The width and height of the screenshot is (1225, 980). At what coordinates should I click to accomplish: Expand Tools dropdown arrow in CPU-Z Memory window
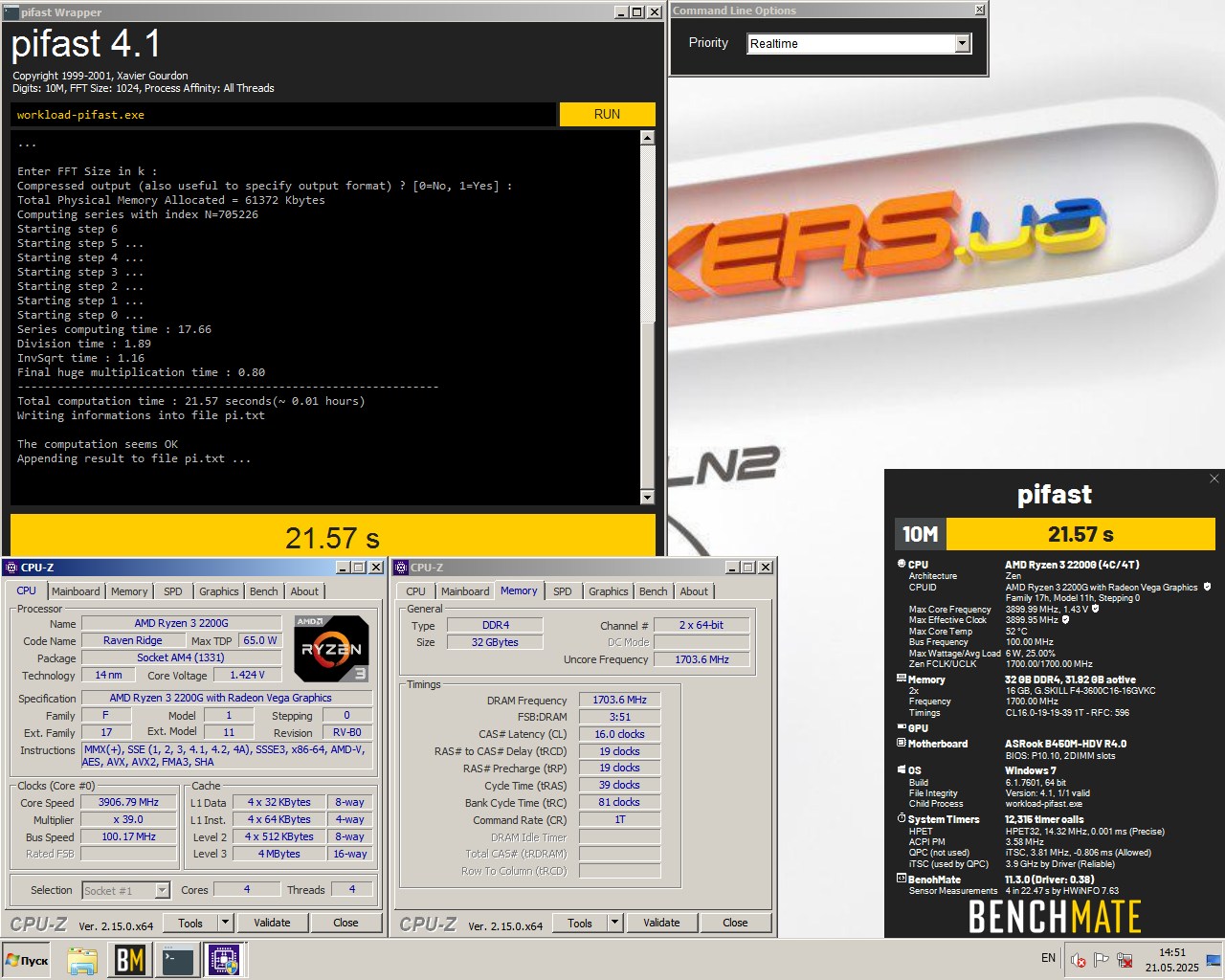tap(615, 923)
